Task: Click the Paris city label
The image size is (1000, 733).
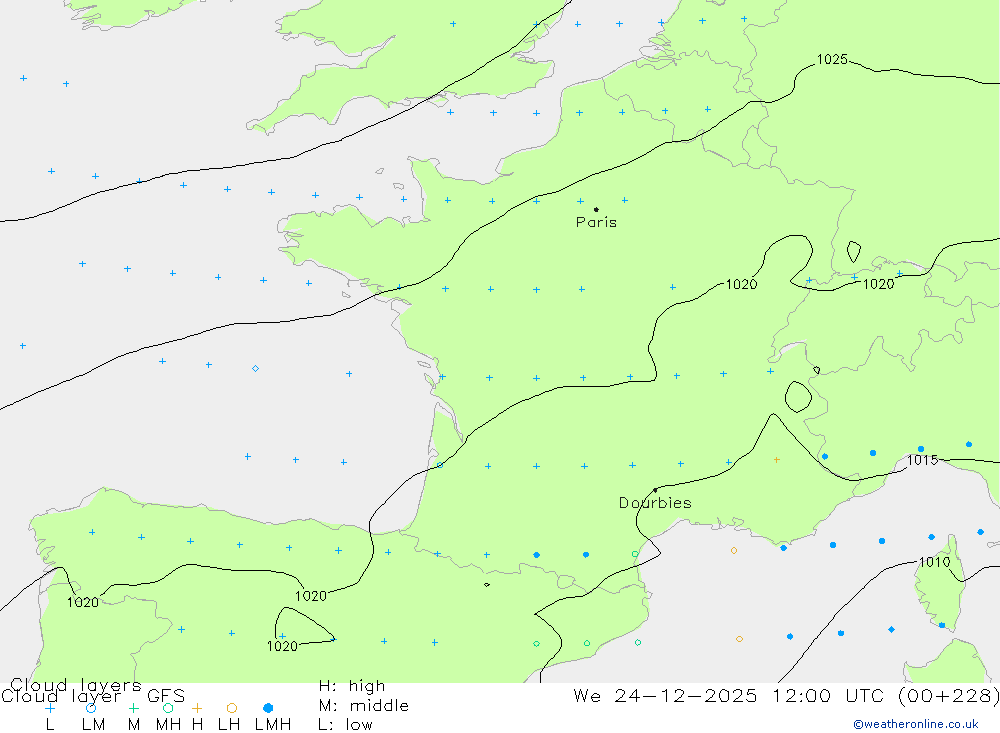Action: 596,222
